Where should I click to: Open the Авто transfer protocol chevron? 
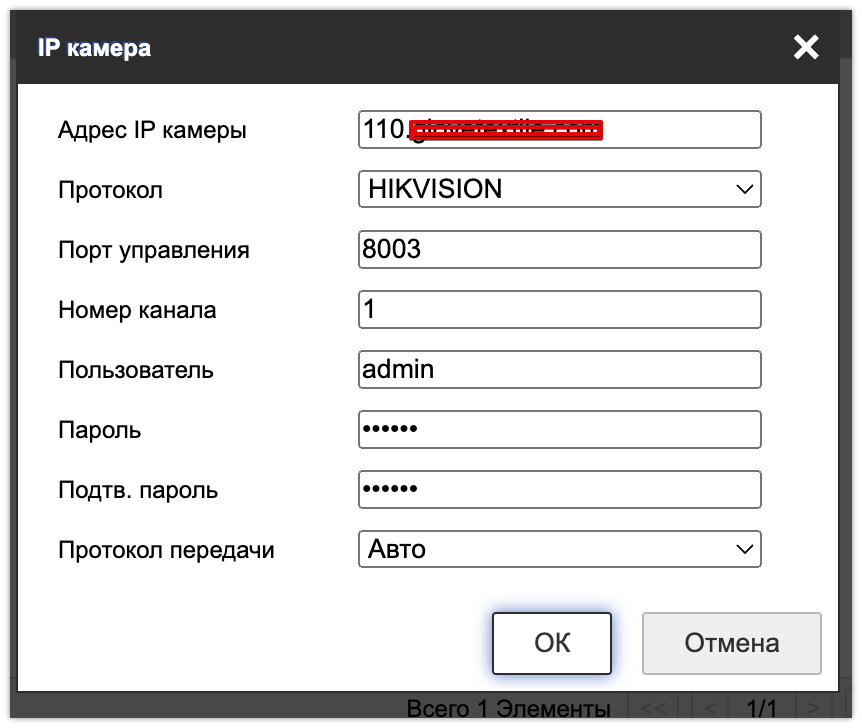pos(743,548)
